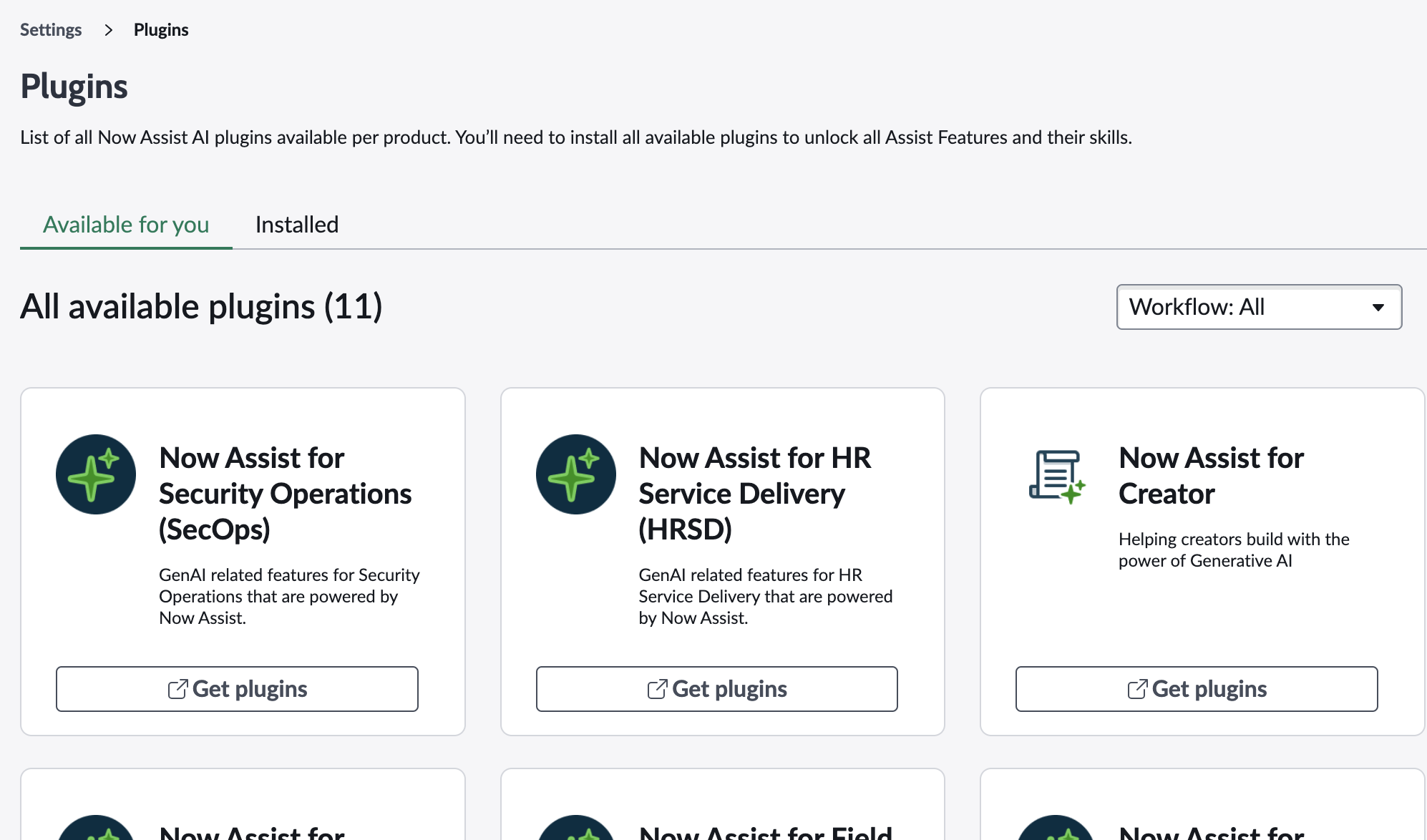Screen dimensions: 1427x840
Task: Open the Installed tab
Action: 297,225
